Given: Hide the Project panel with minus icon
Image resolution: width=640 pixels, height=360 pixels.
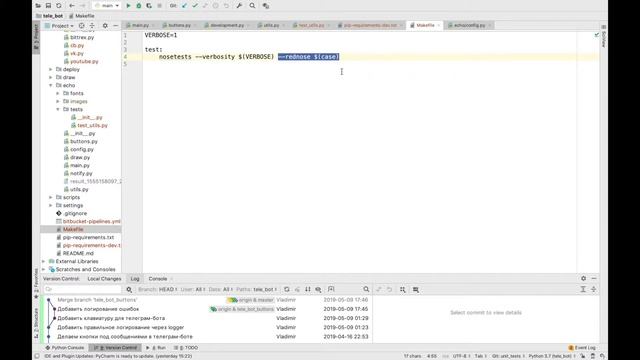Looking at the screenshot, I should (116, 26).
